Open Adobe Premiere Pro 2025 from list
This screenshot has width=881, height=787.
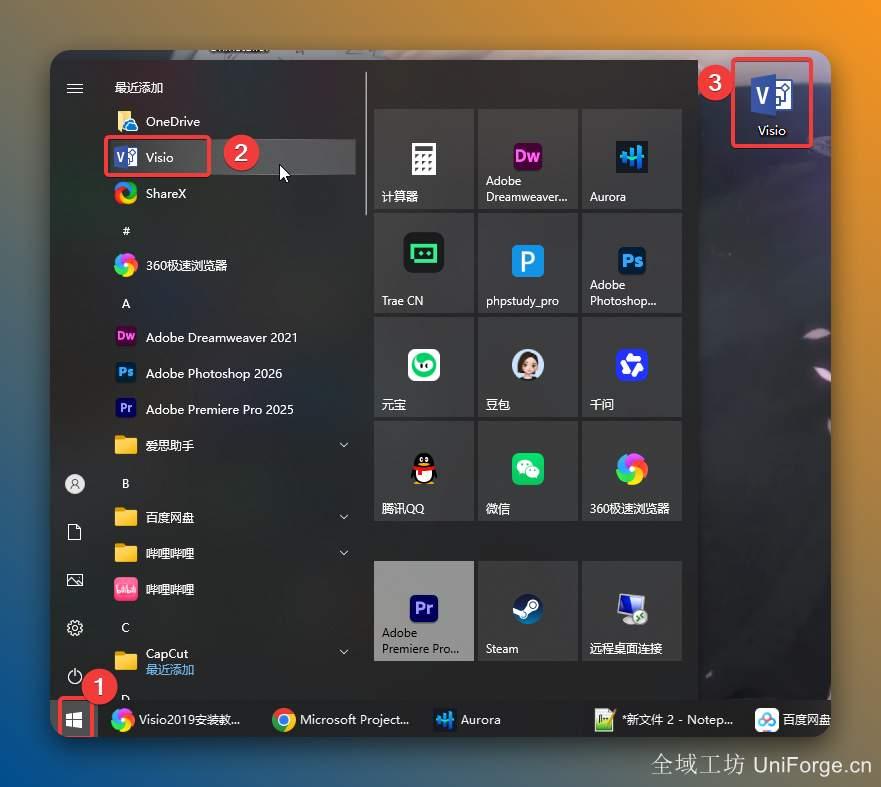[230, 409]
